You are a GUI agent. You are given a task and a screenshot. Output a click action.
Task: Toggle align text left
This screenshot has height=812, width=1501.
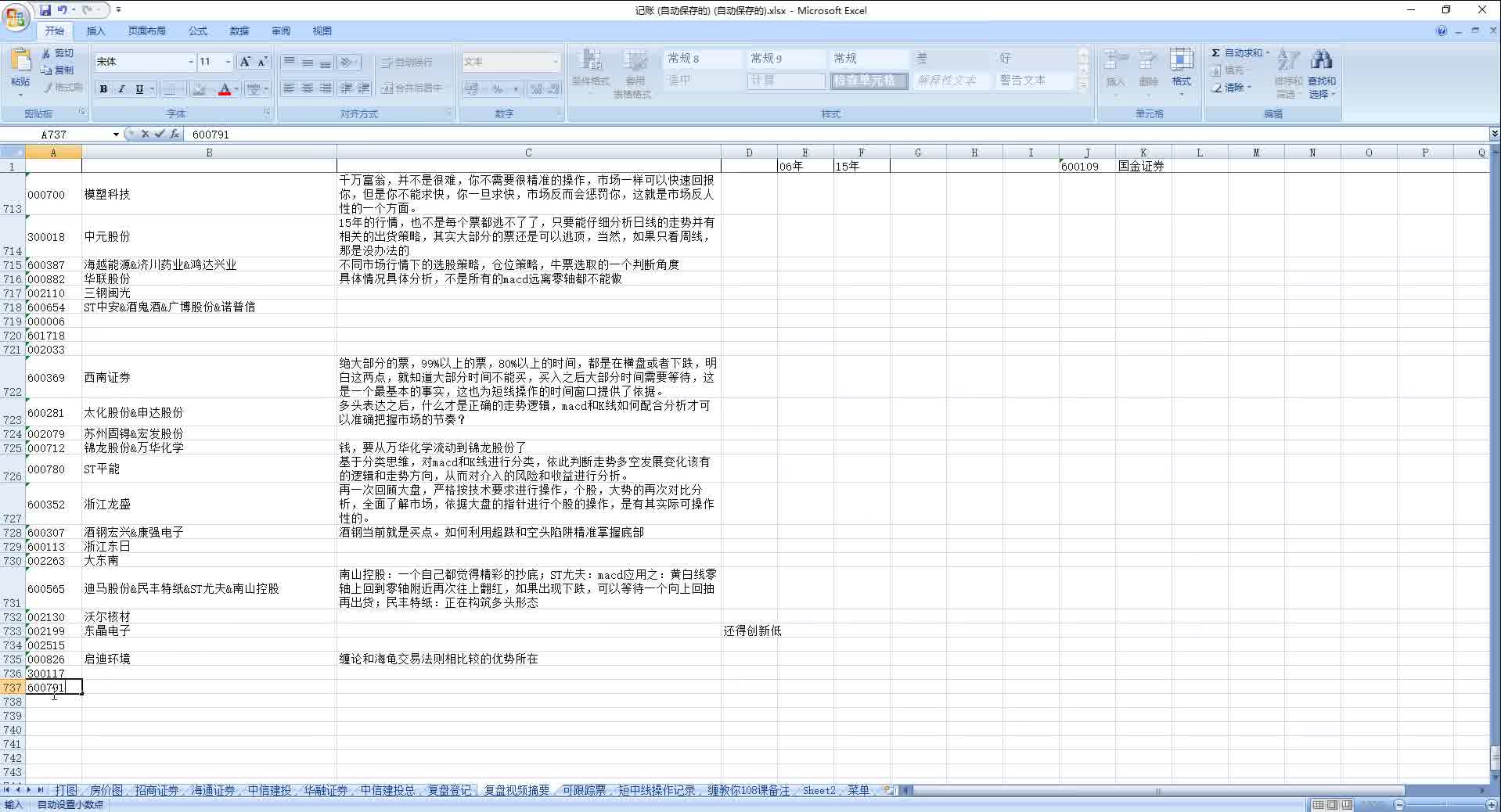[289, 88]
